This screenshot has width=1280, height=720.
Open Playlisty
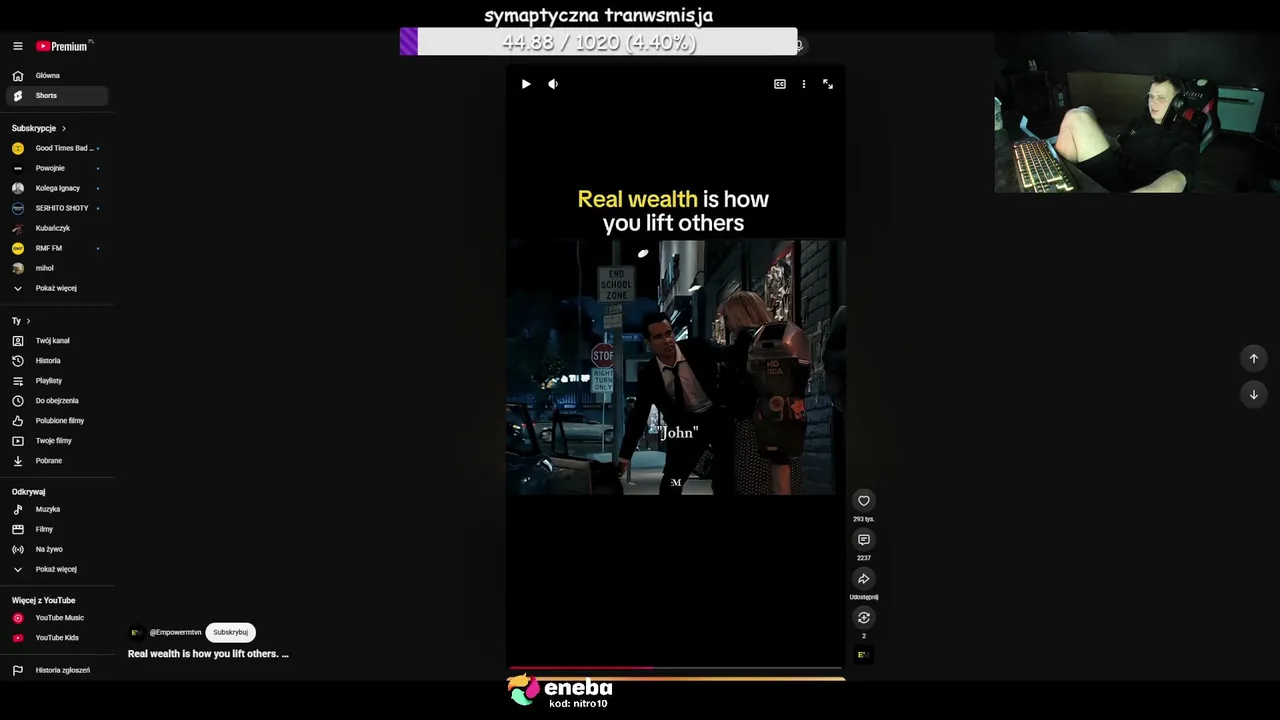pyautogui.click(x=57, y=381)
